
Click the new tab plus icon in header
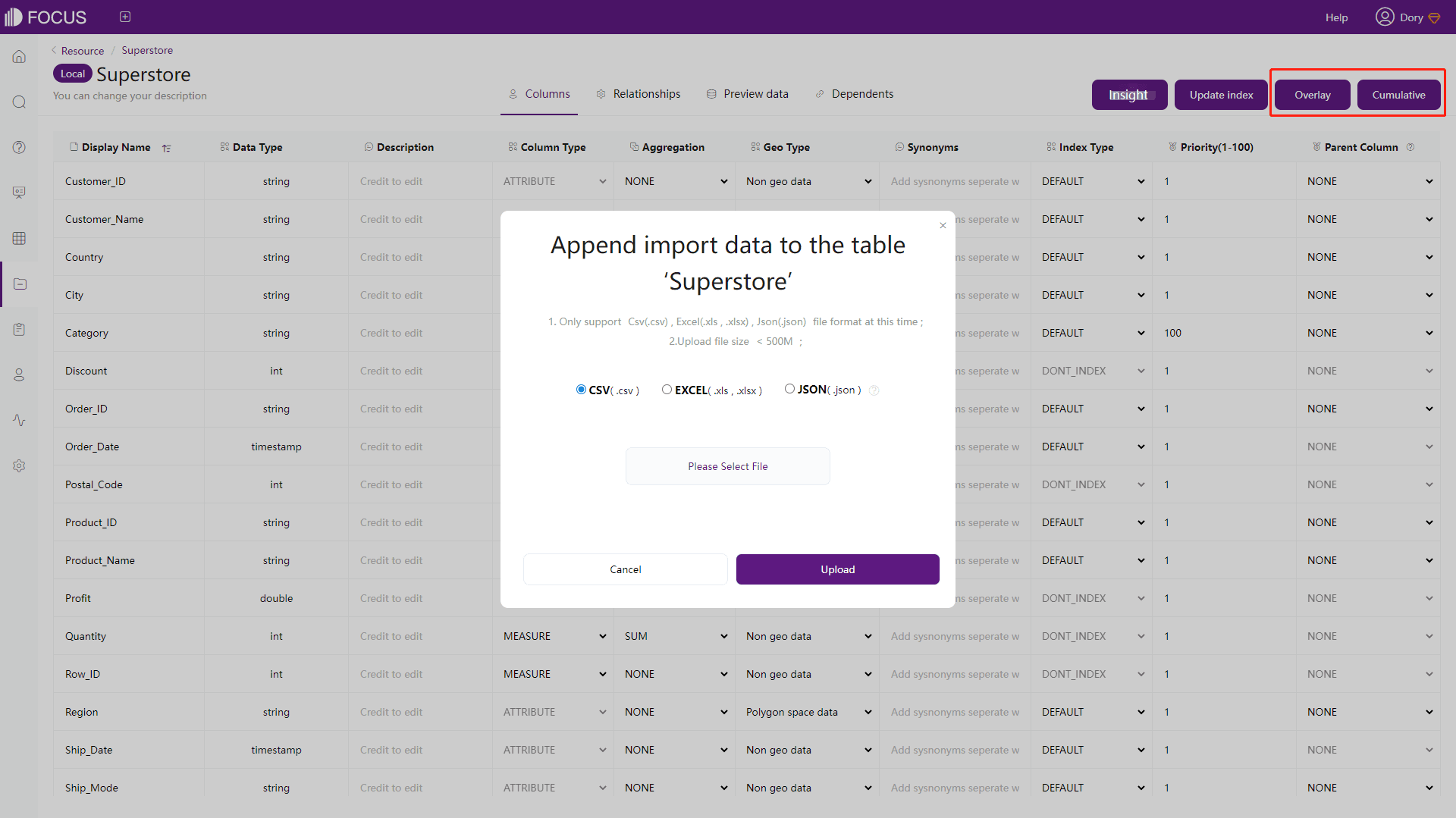click(x=125, y=17)
